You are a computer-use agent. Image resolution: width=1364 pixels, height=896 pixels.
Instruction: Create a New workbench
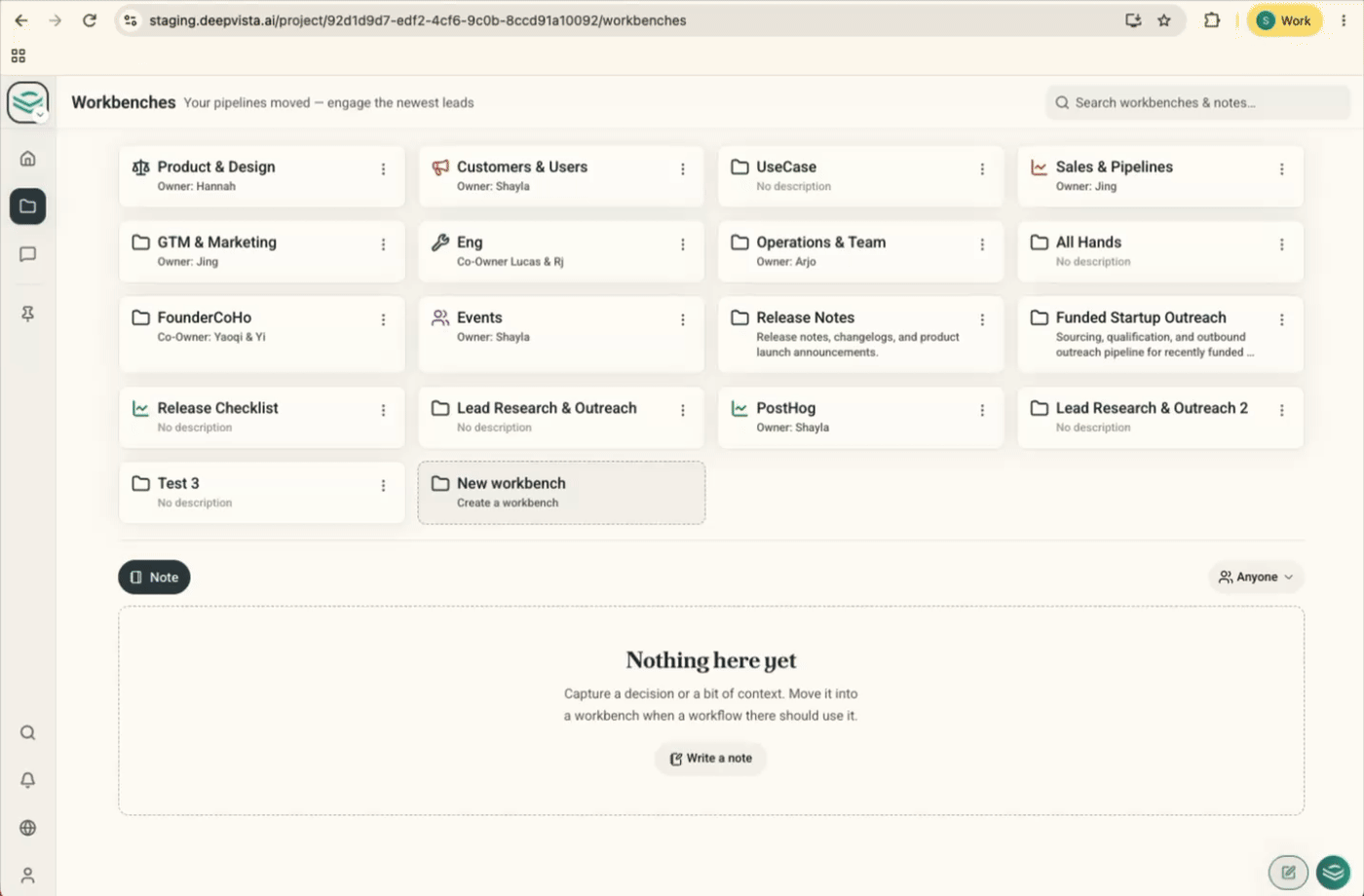[561, 493]
